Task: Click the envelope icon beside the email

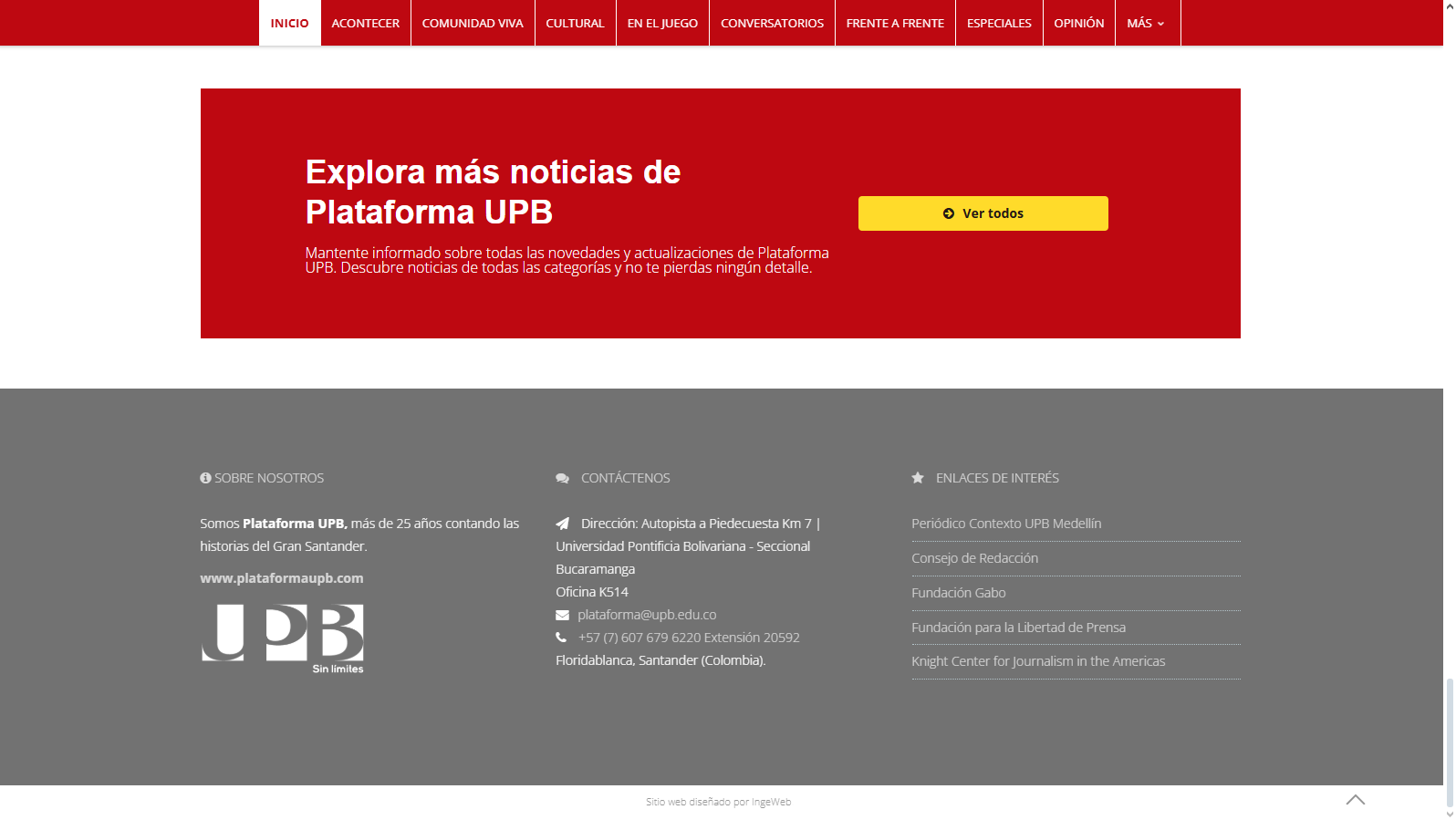Action: click(562, 615)
